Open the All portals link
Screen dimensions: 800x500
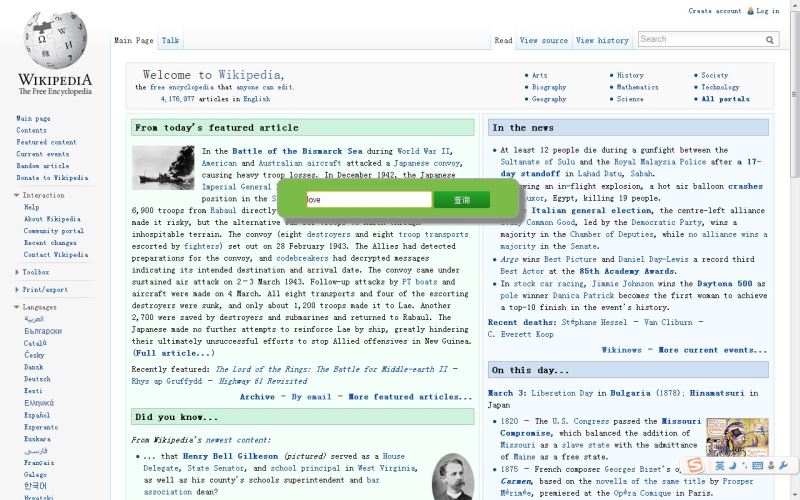coord(725,99)
